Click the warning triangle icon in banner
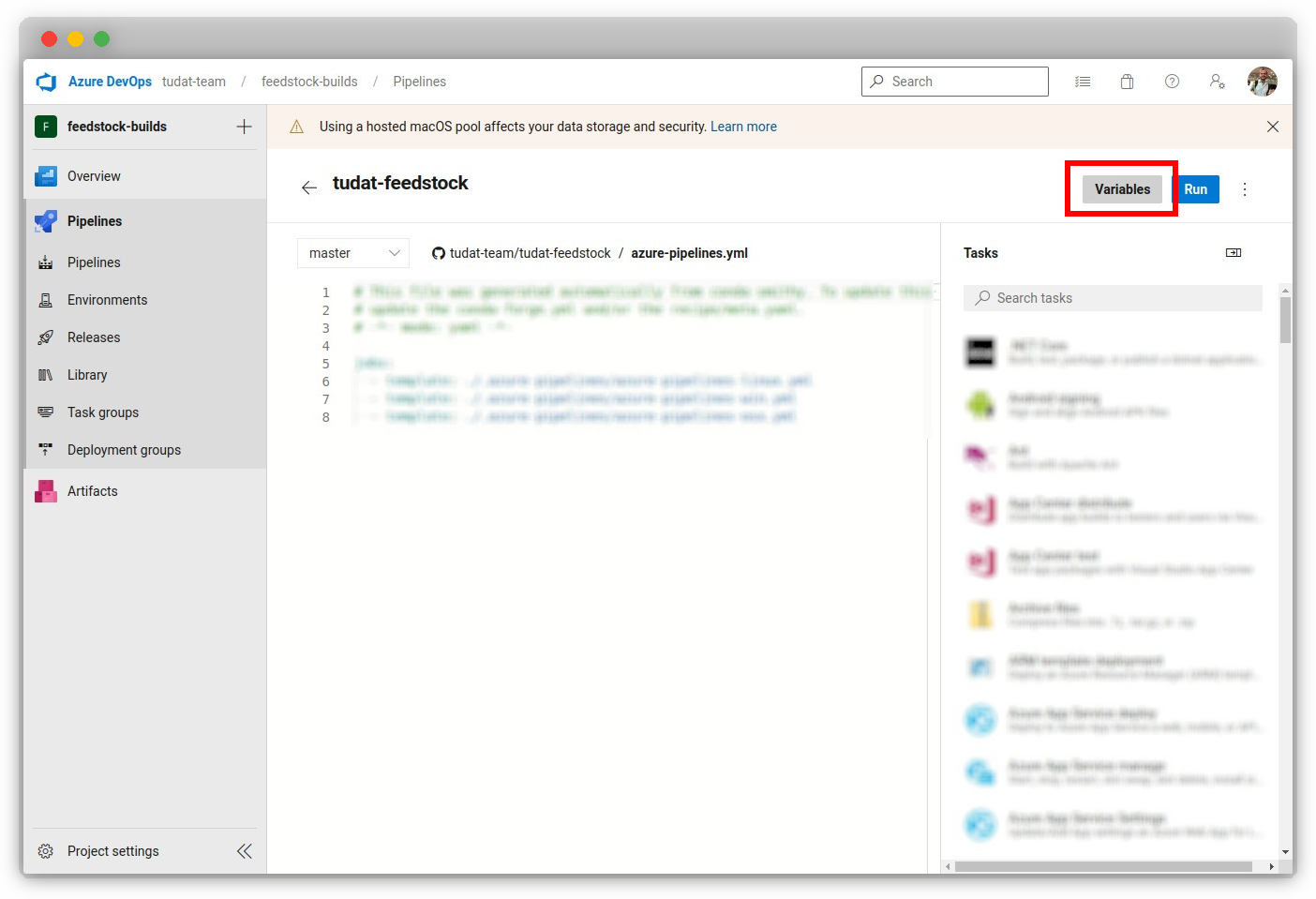The height and width of the screenshot is (899, 1316). 296,127
